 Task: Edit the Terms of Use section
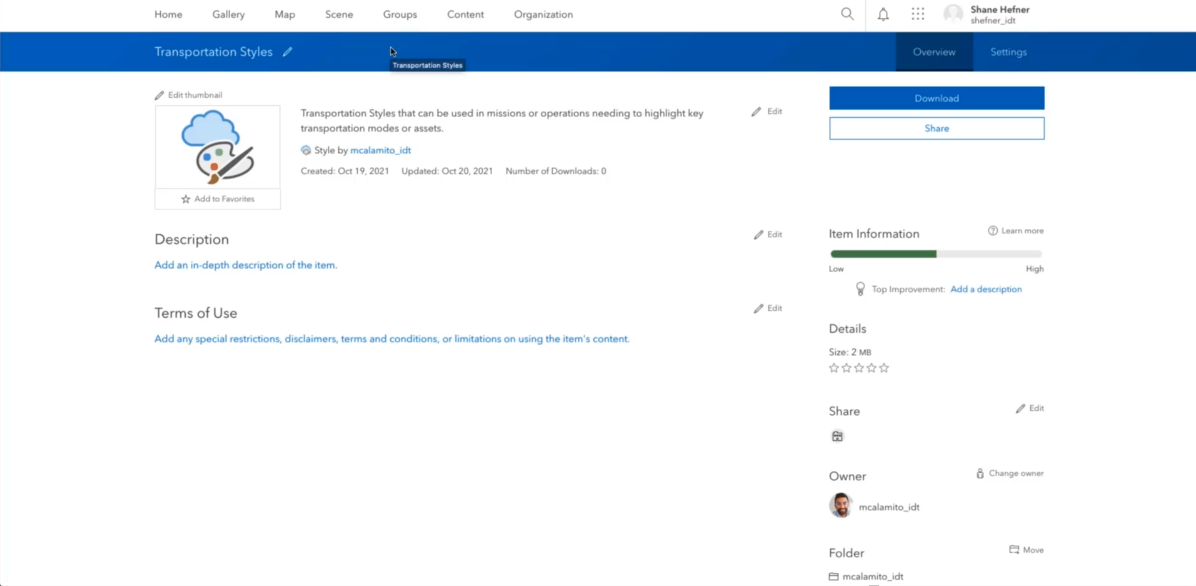[x=767, y=308]
